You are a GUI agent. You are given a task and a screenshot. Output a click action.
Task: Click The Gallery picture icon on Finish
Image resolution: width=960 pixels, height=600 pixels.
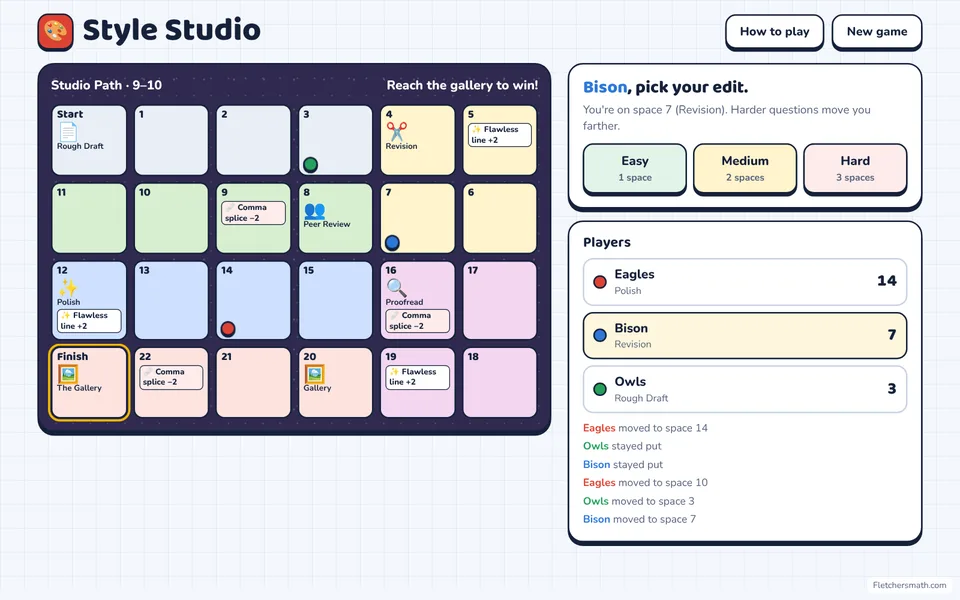68,373
